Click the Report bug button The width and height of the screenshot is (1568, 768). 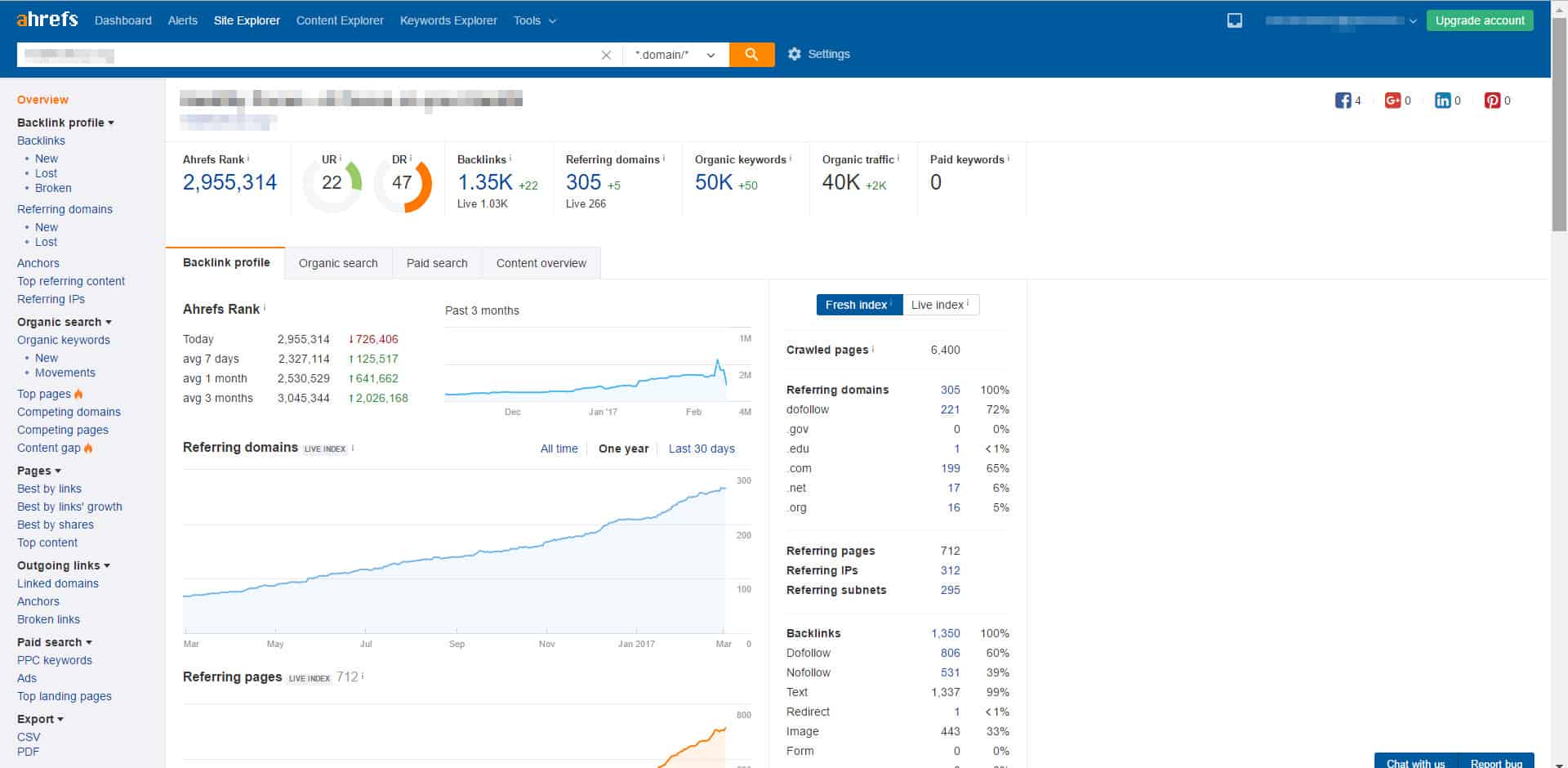[1496, 762]
